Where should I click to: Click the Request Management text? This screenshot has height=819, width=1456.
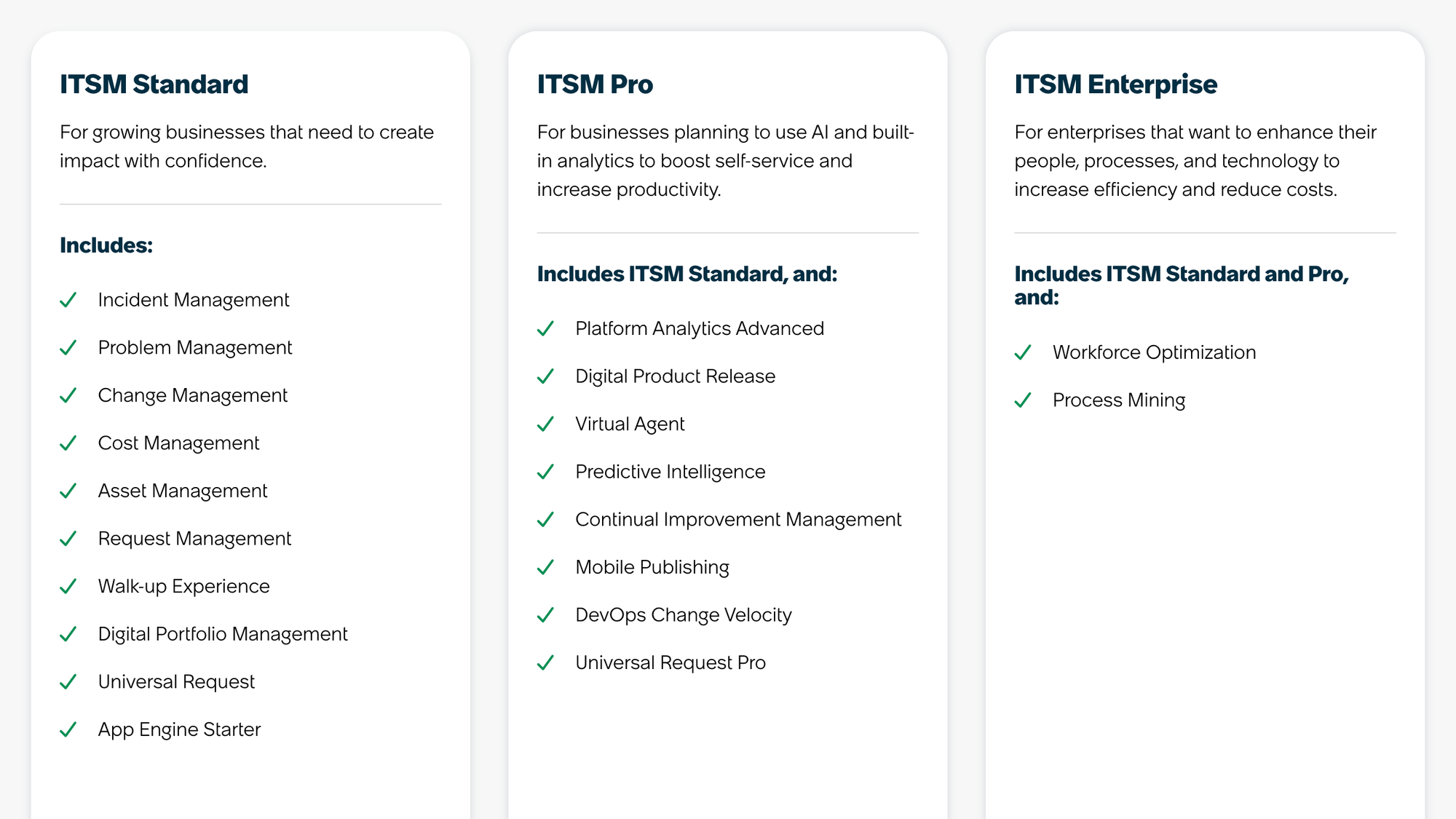(x=195, y=539)
